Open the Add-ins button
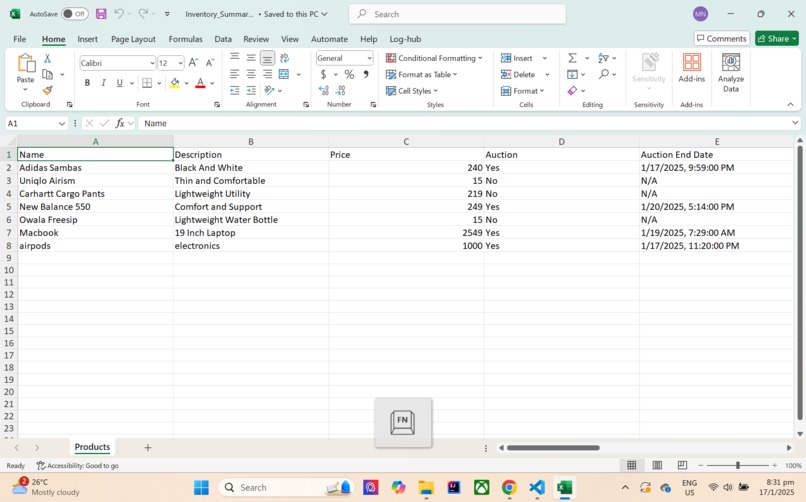 691,68
